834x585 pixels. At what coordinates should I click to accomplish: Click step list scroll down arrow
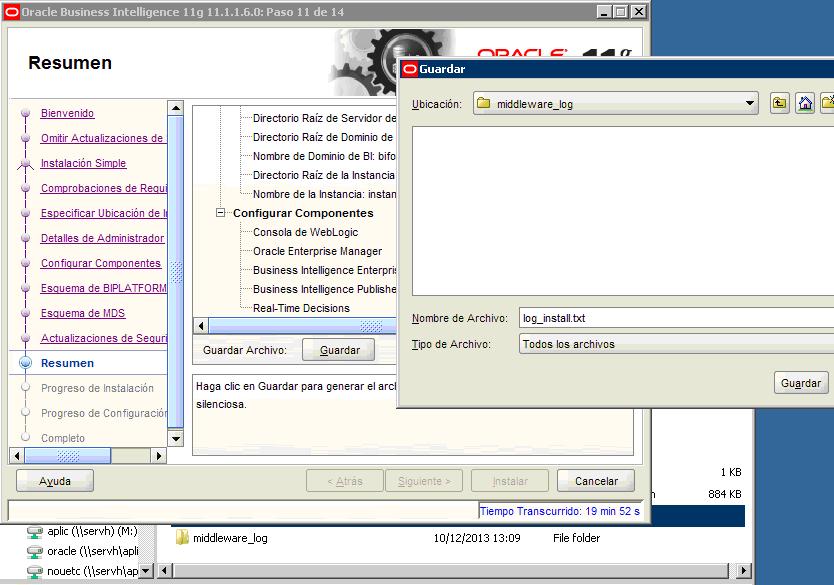point(176,438)
